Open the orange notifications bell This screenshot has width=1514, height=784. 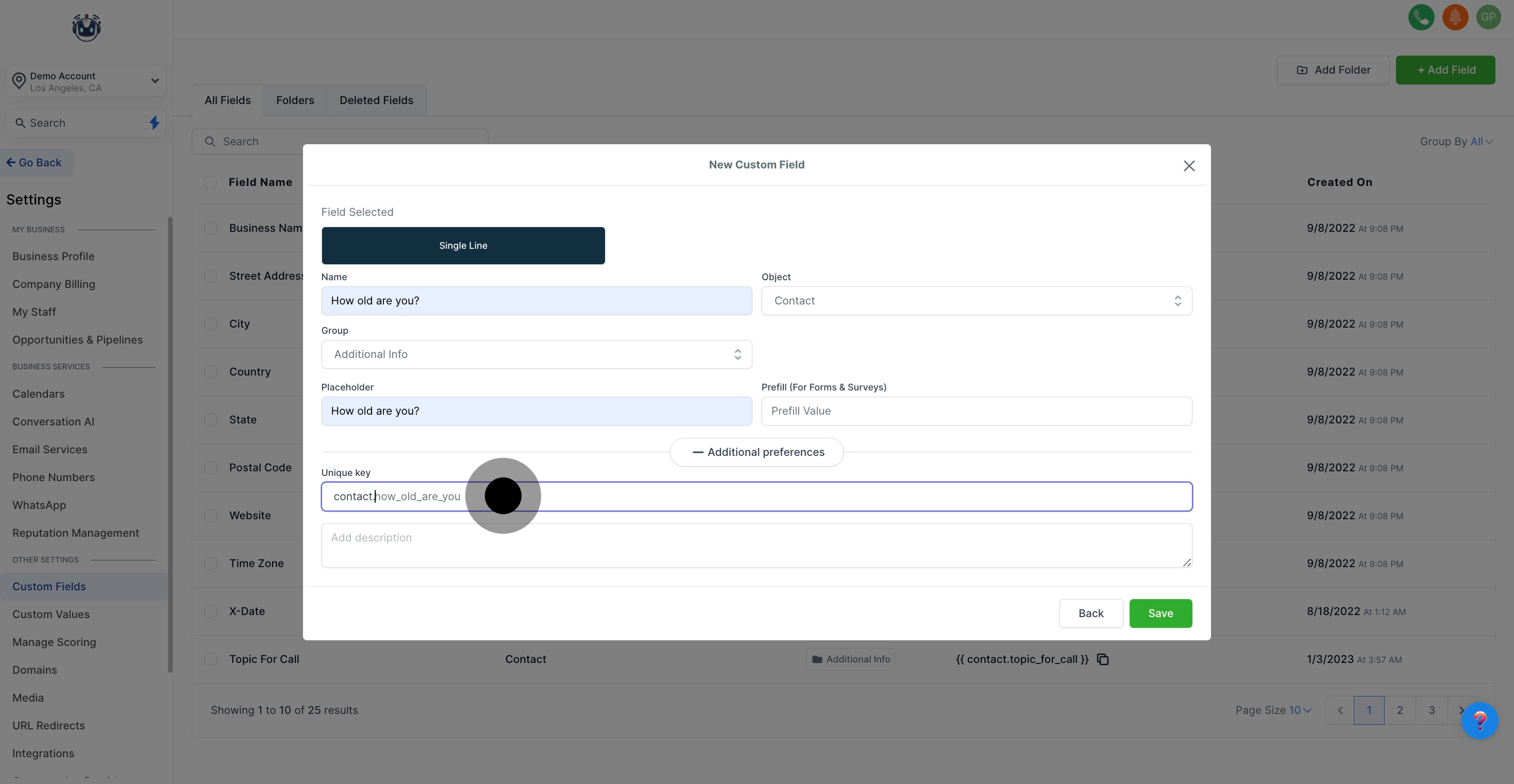(x=1455, y=17)
